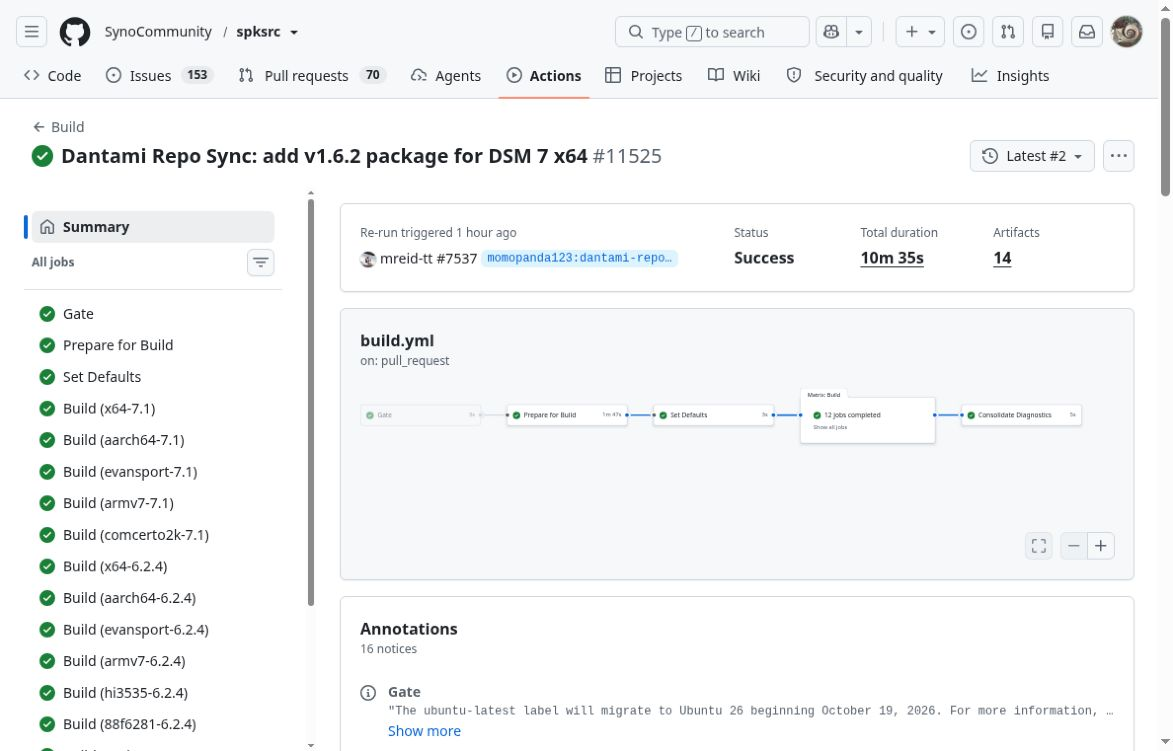The width and height of the screenshot is (1173, 751).
Task: Jump to the 14 artifacts link
Action: click(1002, 258)
